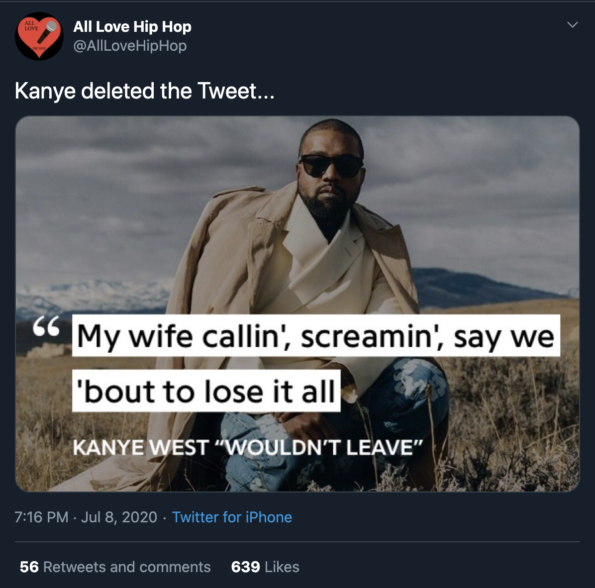Open the attached tweet photo

coord(298,304)
